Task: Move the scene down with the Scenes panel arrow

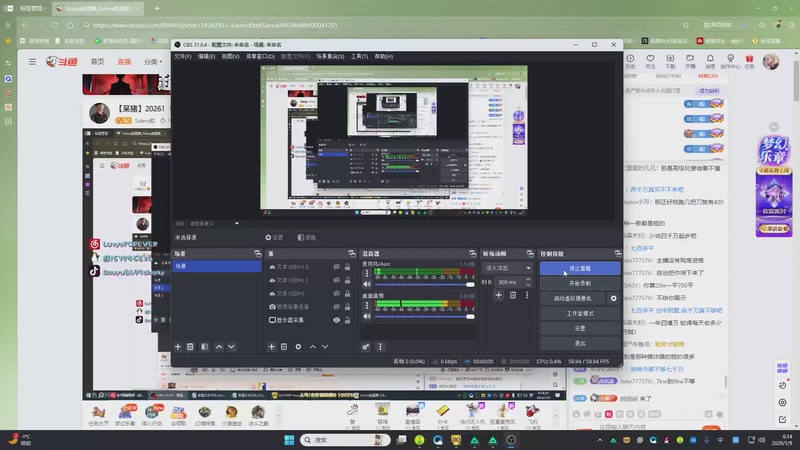Action: [x=231, y=347]
